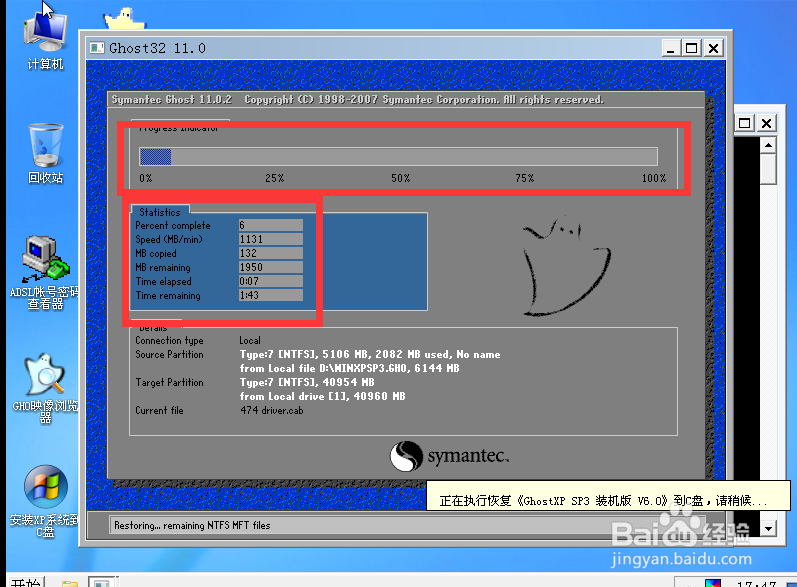Open the 计算机 desktop icon
Viewport: 797px width, 587px height.
pos(45,38)
